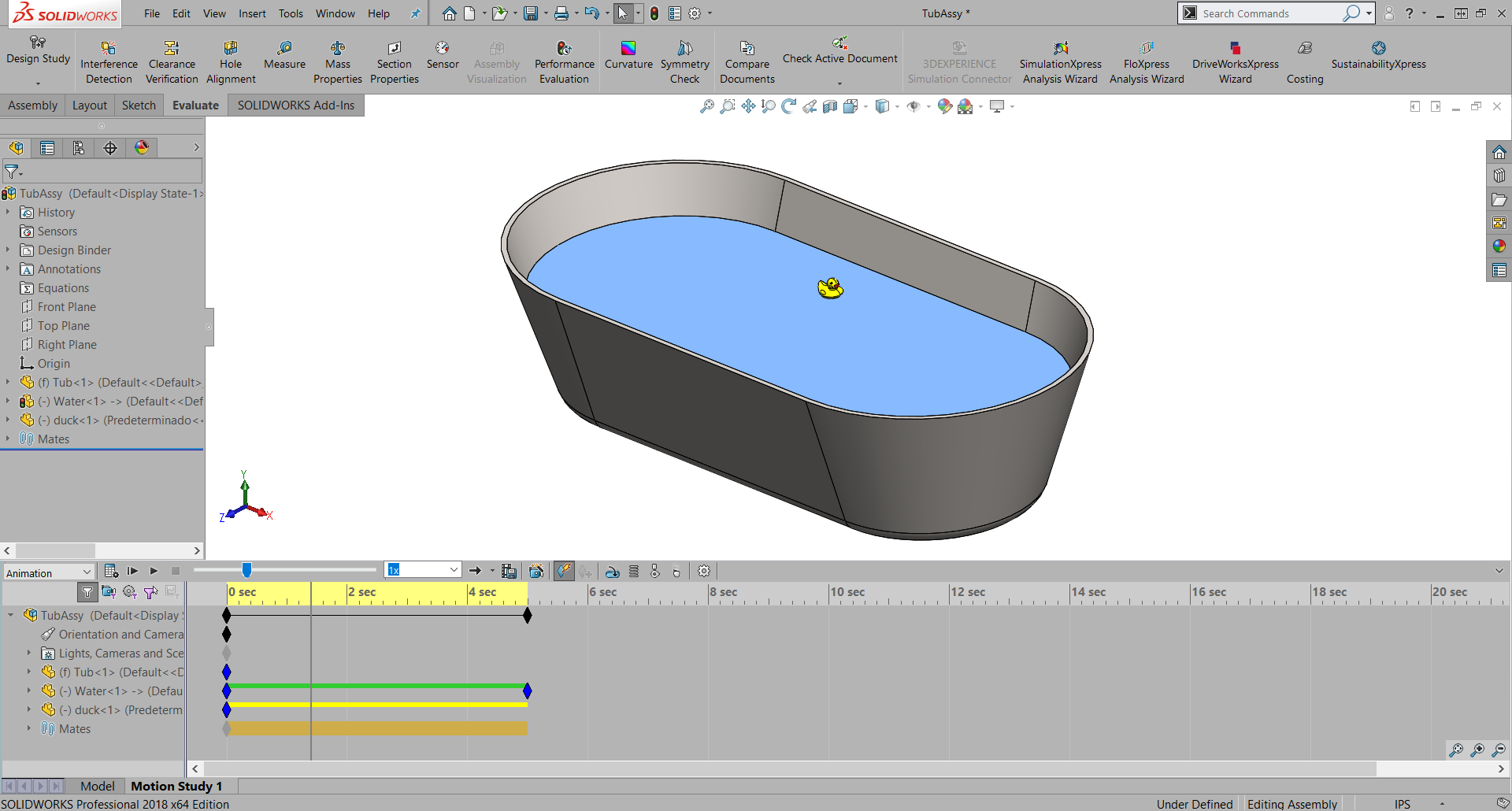The image size is (1512, 811).
Task: Open DriveWorksXpress Wizard
Action: click(x=1235, y=62)
